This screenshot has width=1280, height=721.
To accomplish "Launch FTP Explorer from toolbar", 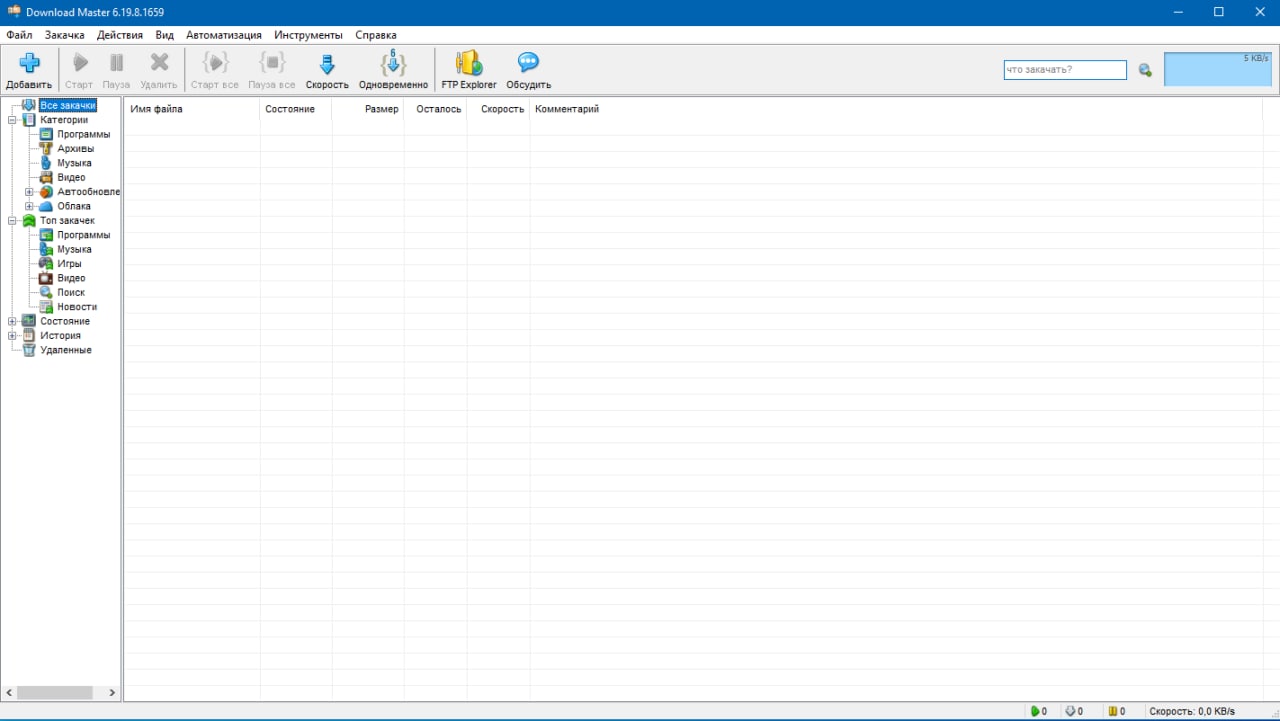I will point(469,70).
